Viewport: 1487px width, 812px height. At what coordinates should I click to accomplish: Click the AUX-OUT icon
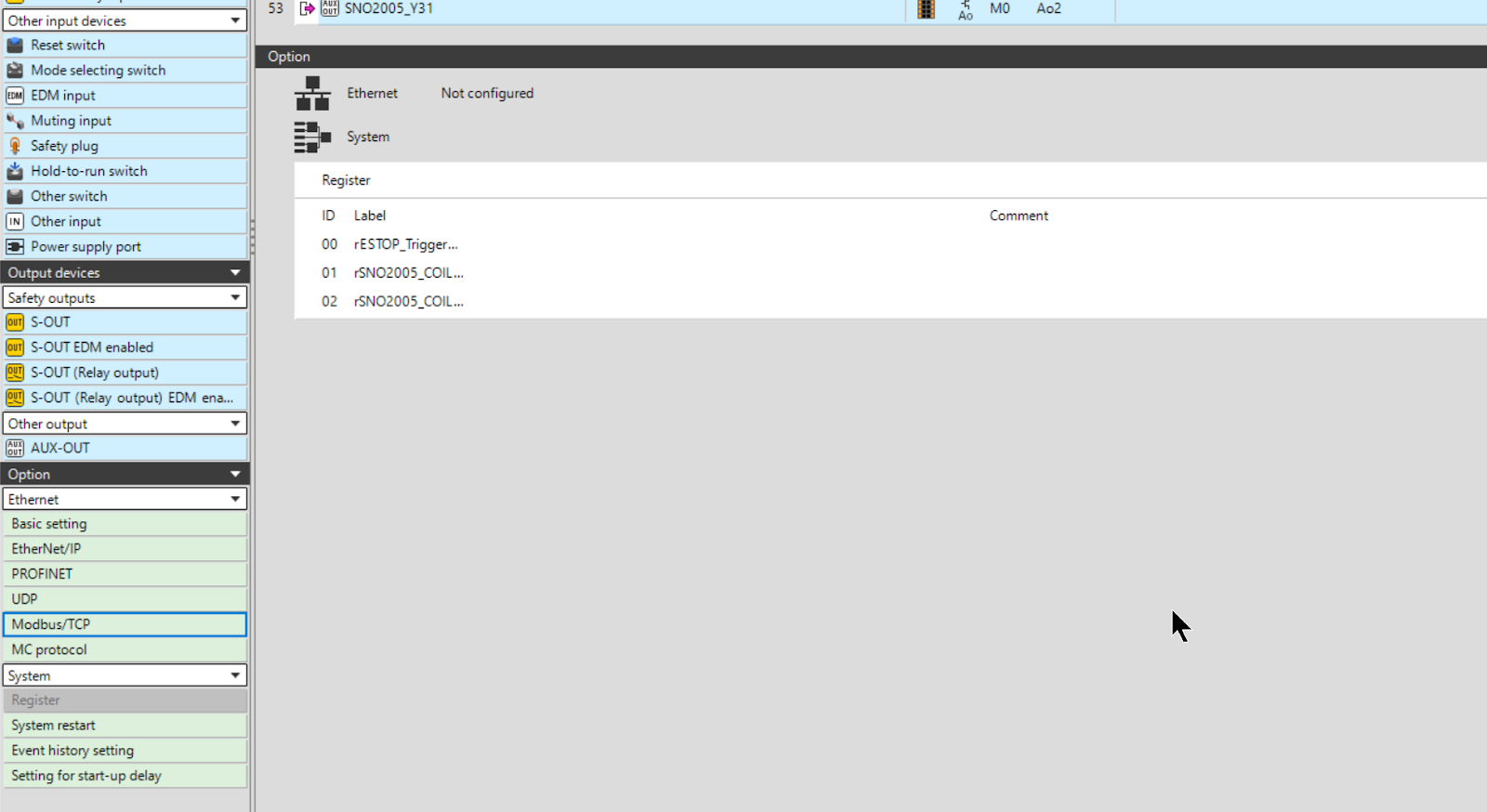(x=15, y=448)
